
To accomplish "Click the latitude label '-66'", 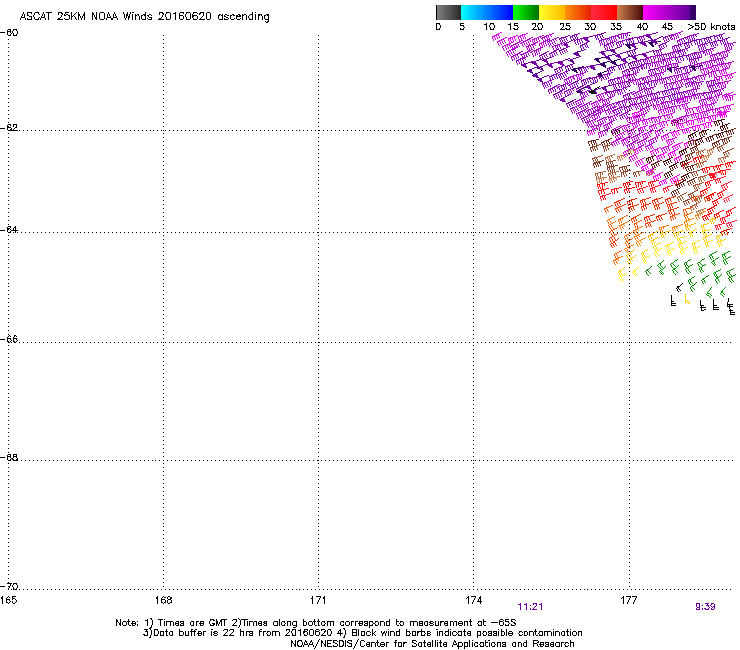I will click(9, 339).
